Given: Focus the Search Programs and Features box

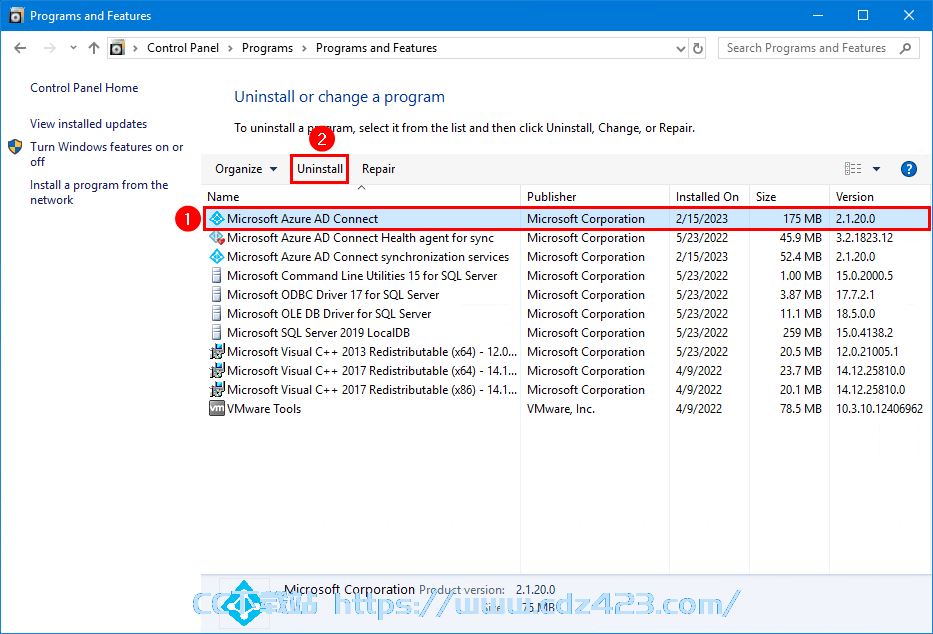Looking at the screenshot, I should coord(818,48).
